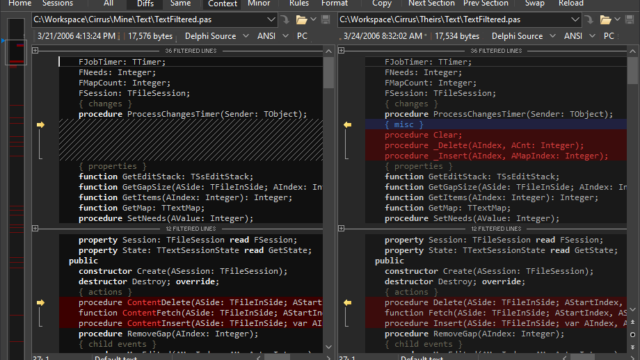
Task: Select right _Insert(AIndex, AMapIndex) line
Action: [496, 156]
